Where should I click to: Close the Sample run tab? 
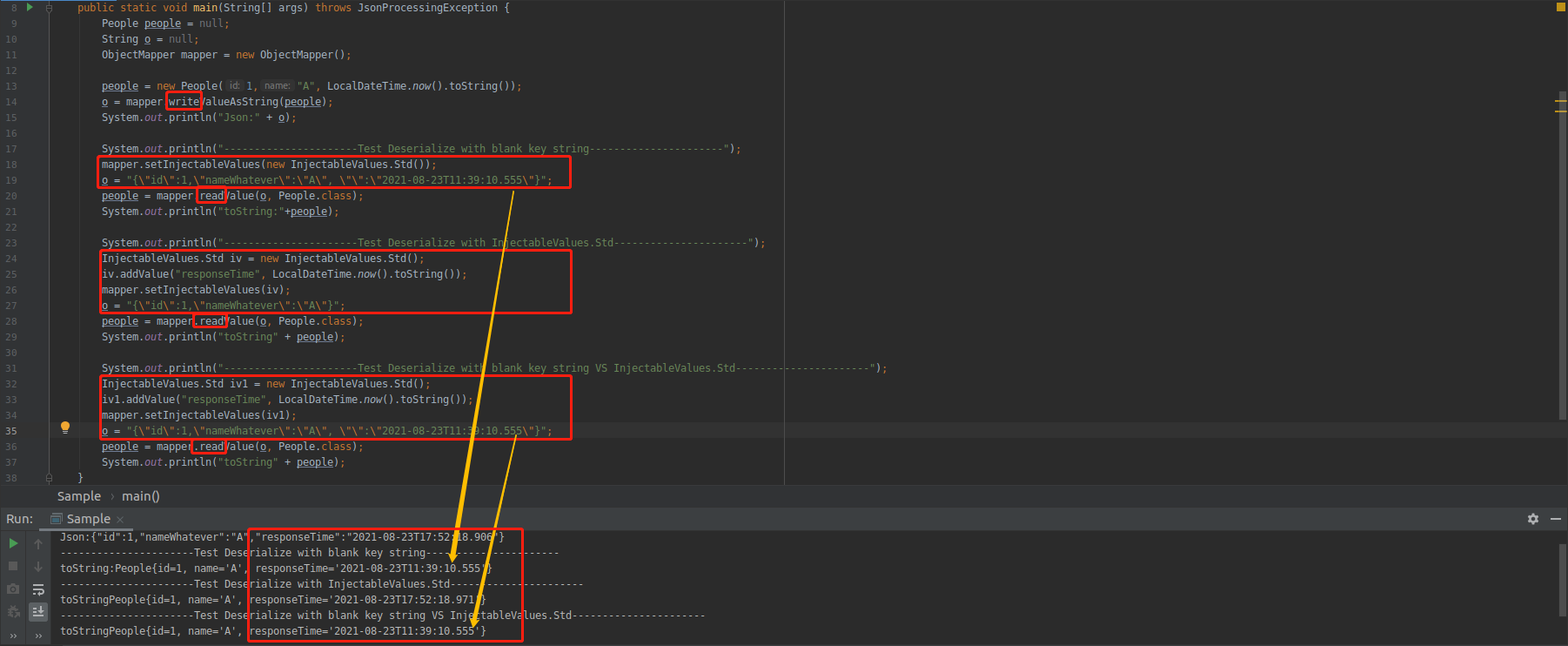[120, 520]
